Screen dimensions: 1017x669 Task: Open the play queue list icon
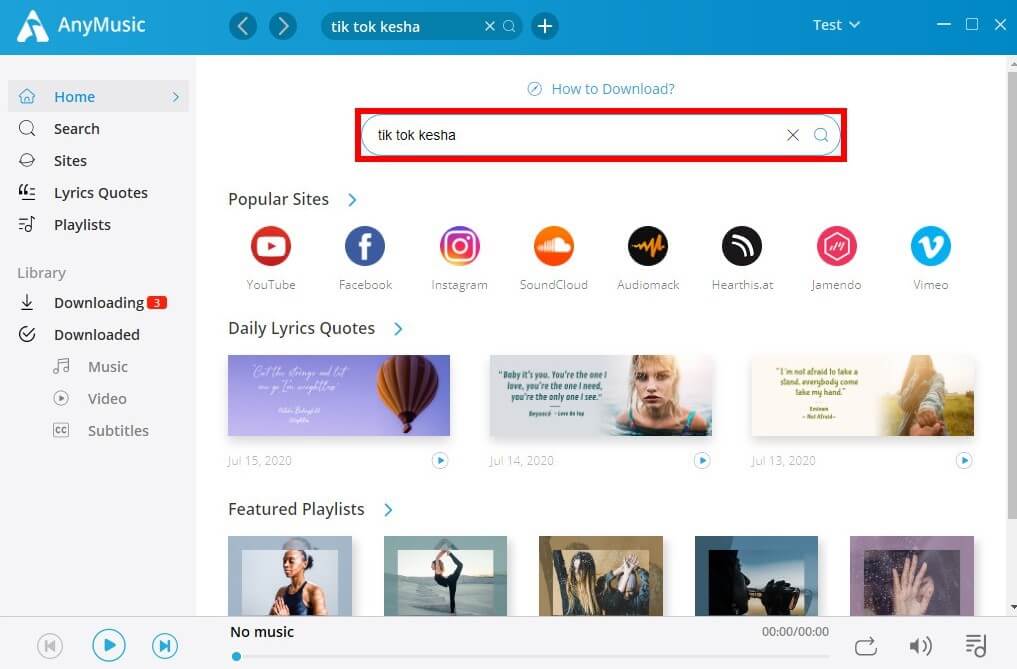(x=975, y=646)
